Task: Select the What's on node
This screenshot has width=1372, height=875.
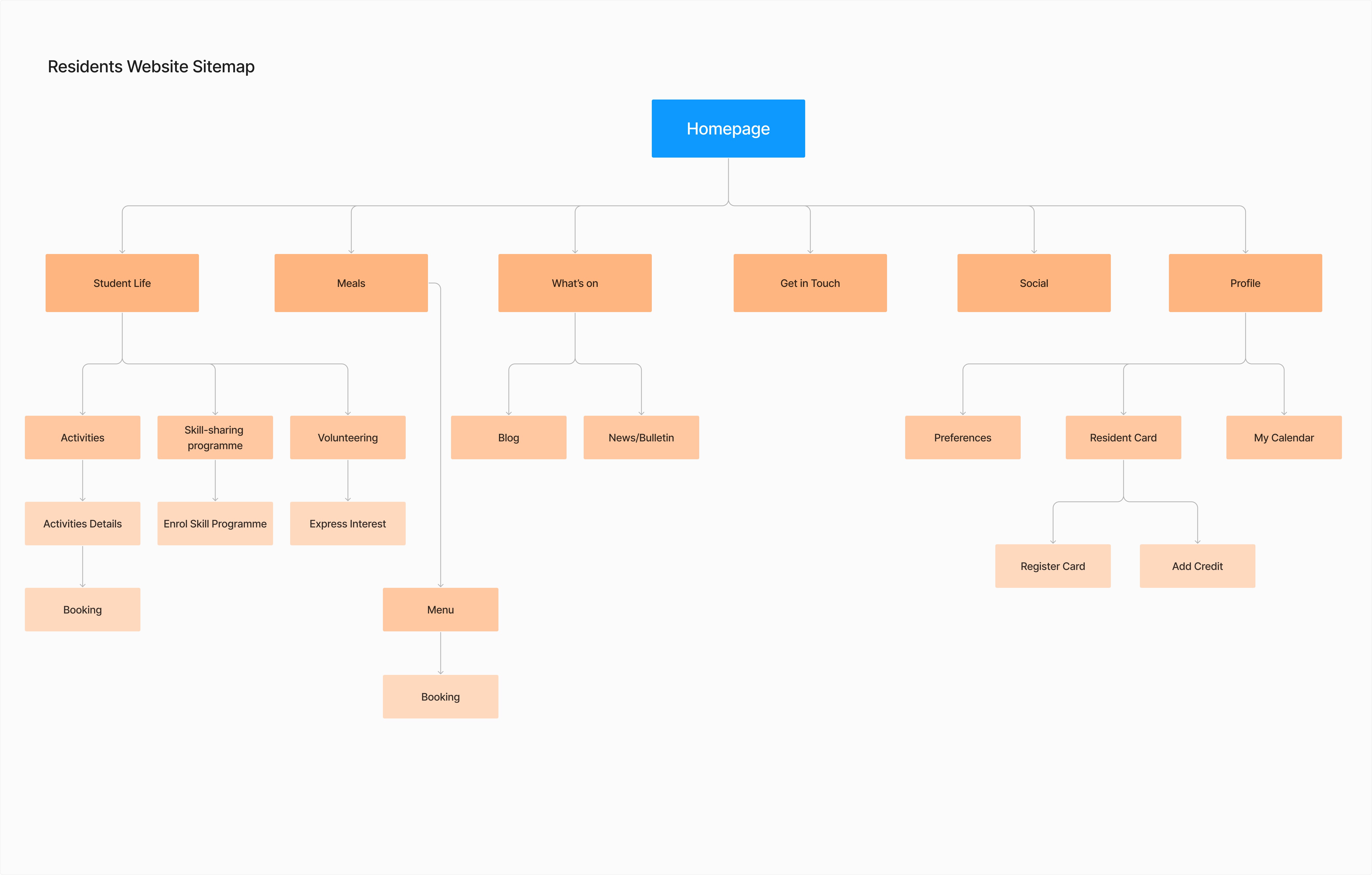Action: [x=574, y=283]
